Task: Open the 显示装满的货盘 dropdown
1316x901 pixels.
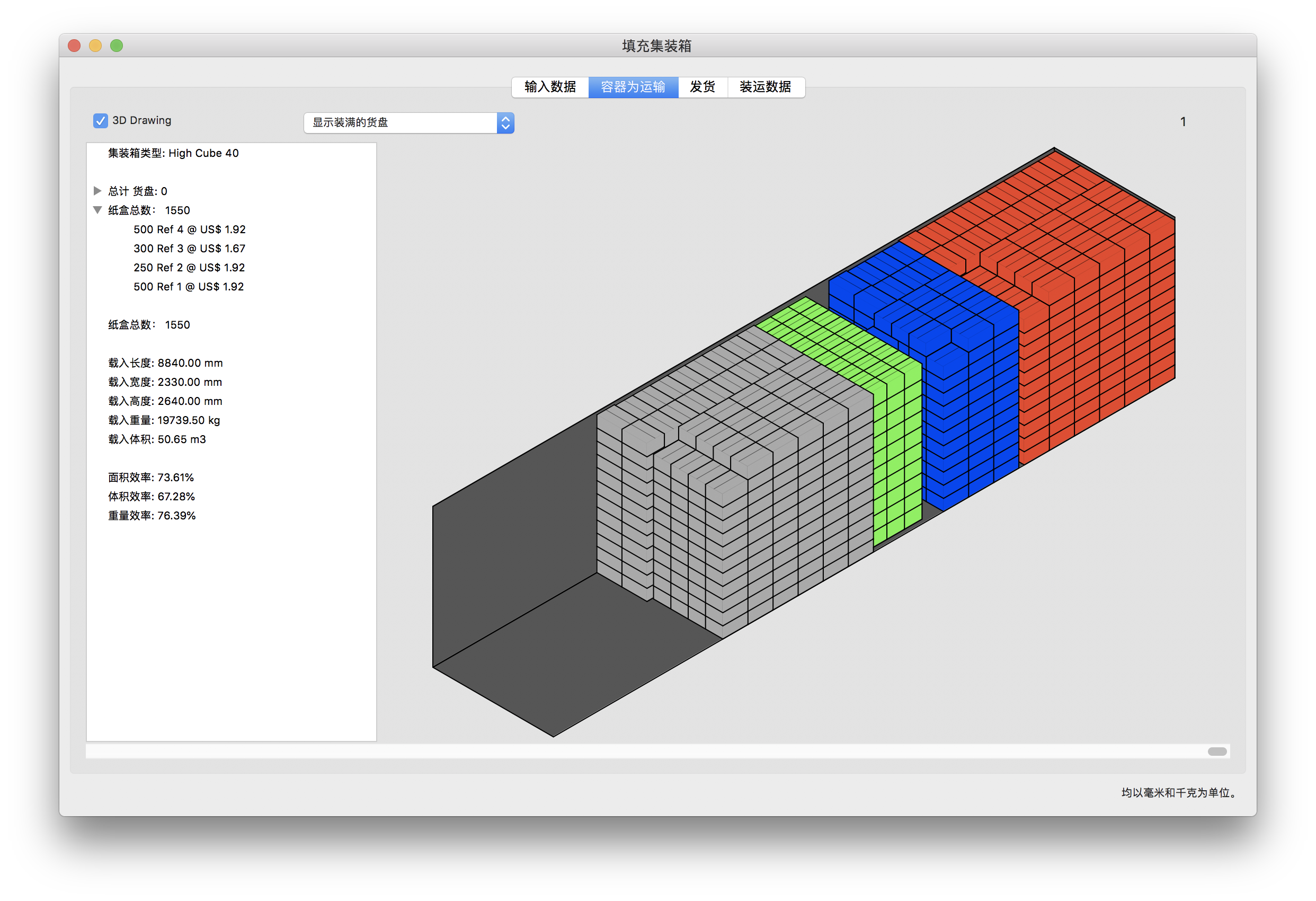Action: pos(408,122)
